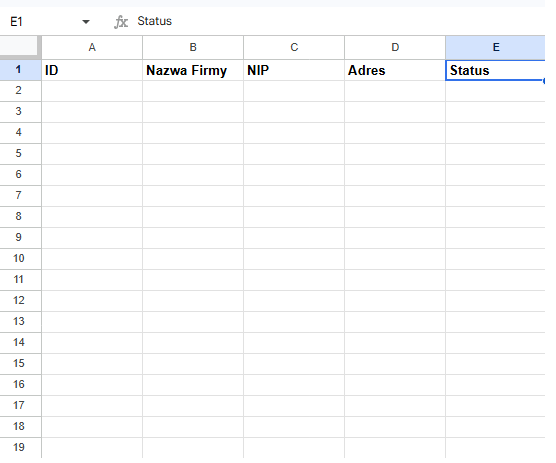Open the Name box dropdown arrow
Viewport: 556px width, 463px height.
pos(85,22)
